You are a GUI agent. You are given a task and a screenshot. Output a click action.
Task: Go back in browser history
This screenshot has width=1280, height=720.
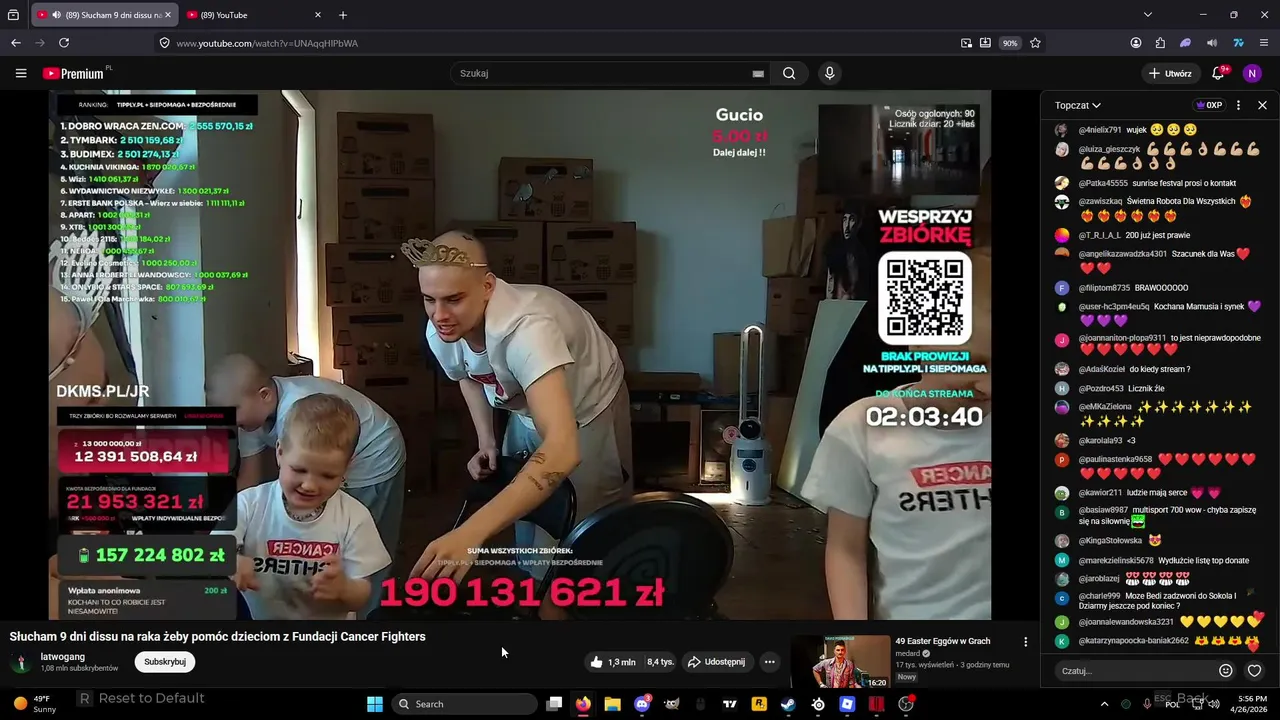[16, 43]
